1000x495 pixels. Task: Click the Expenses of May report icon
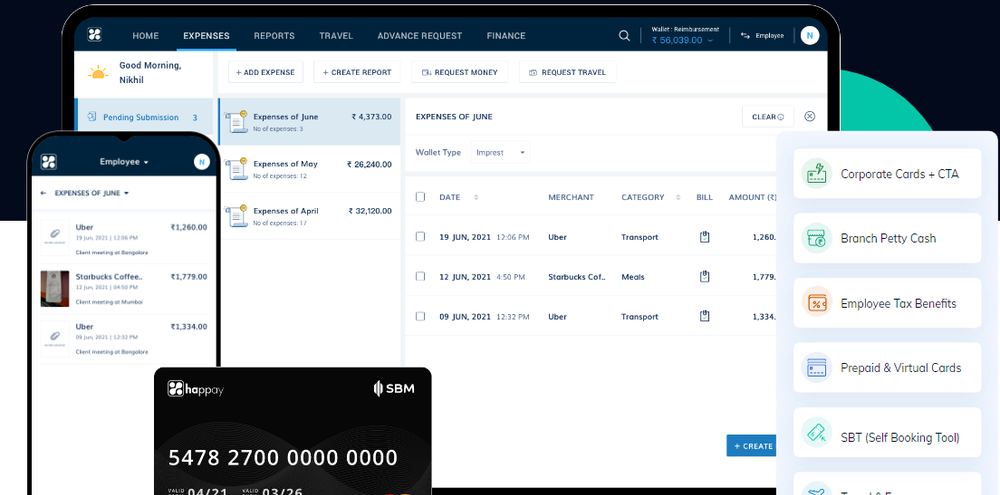(x=238, y=169)
